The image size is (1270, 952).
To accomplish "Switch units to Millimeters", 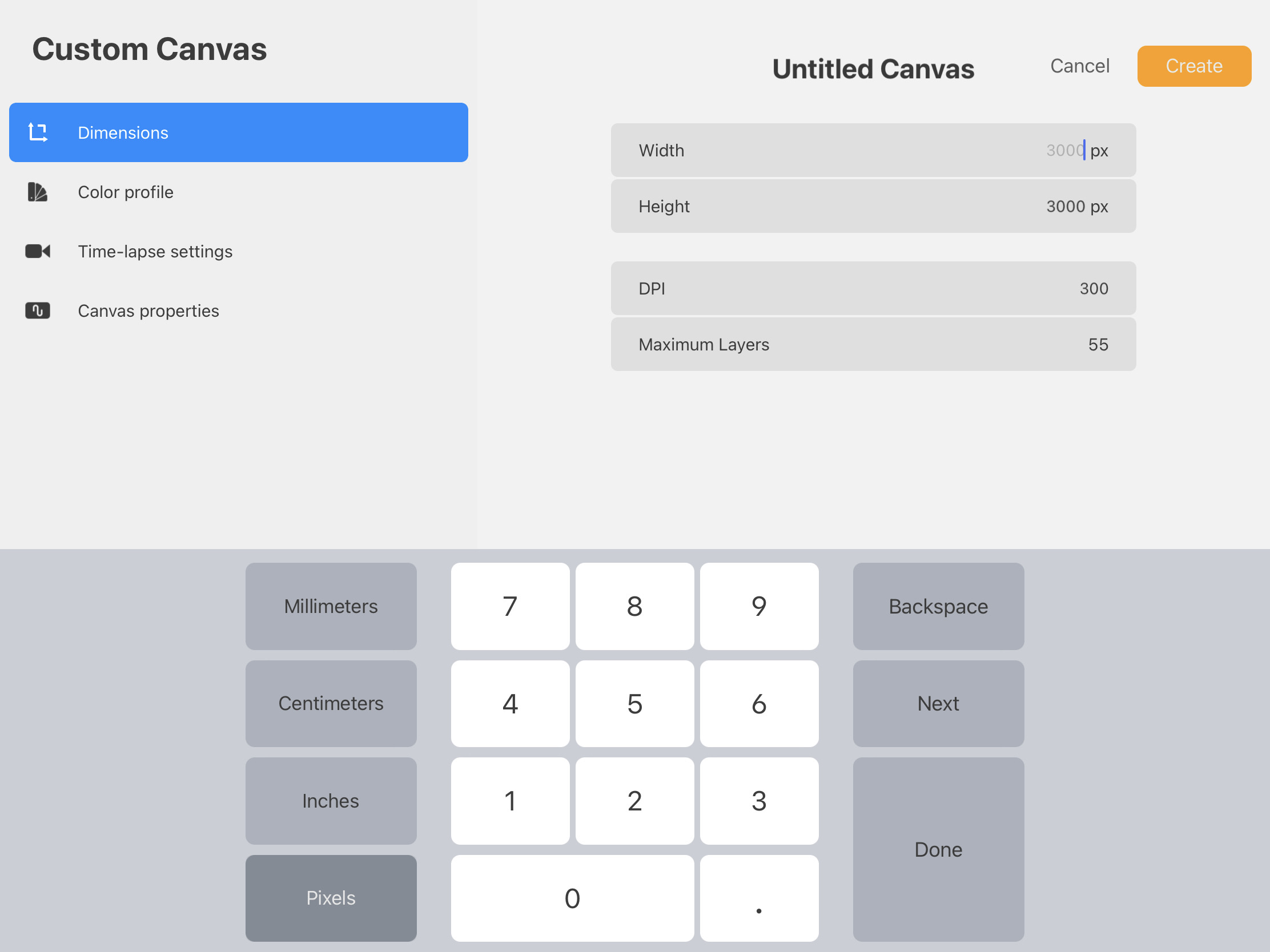I will pos(331,607).
